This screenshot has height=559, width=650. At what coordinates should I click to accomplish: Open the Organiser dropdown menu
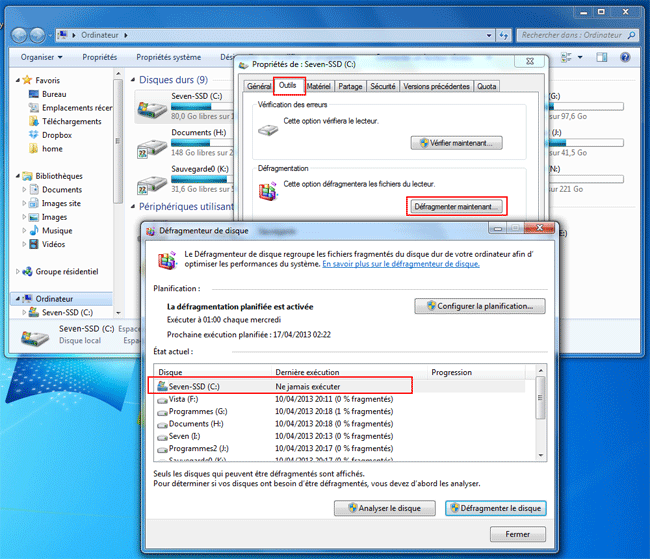40,57
